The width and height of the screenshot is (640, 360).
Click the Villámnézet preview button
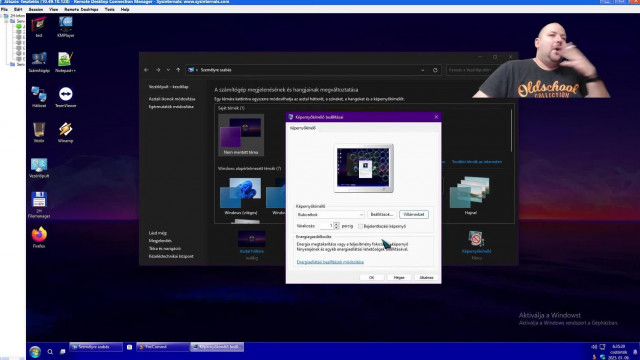pos(413,215)
